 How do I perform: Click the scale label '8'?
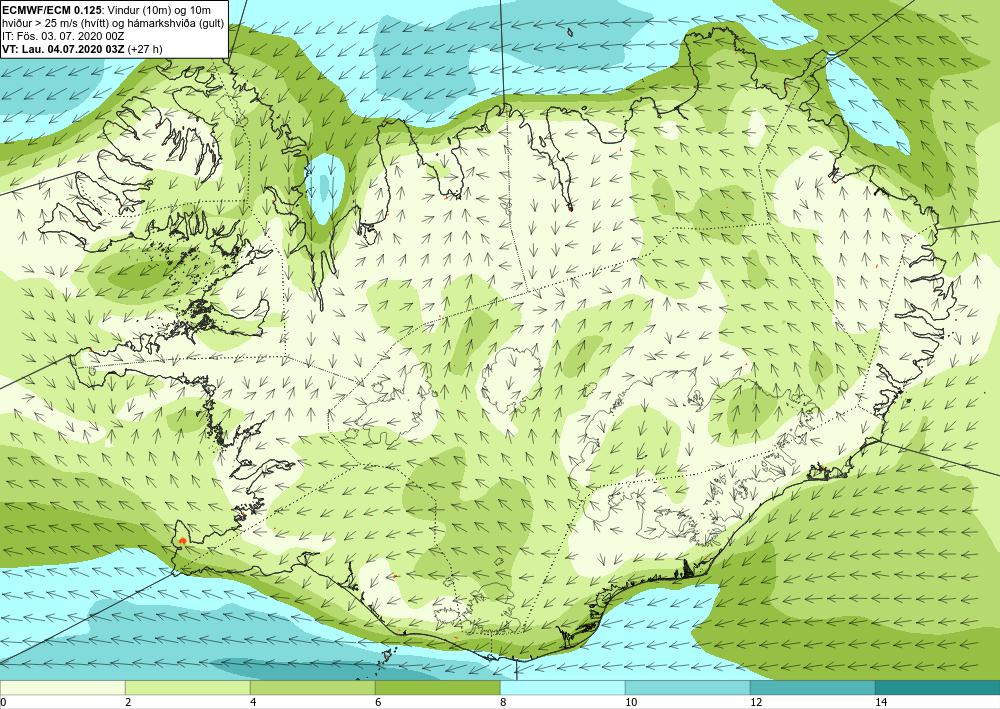[503, 703]
